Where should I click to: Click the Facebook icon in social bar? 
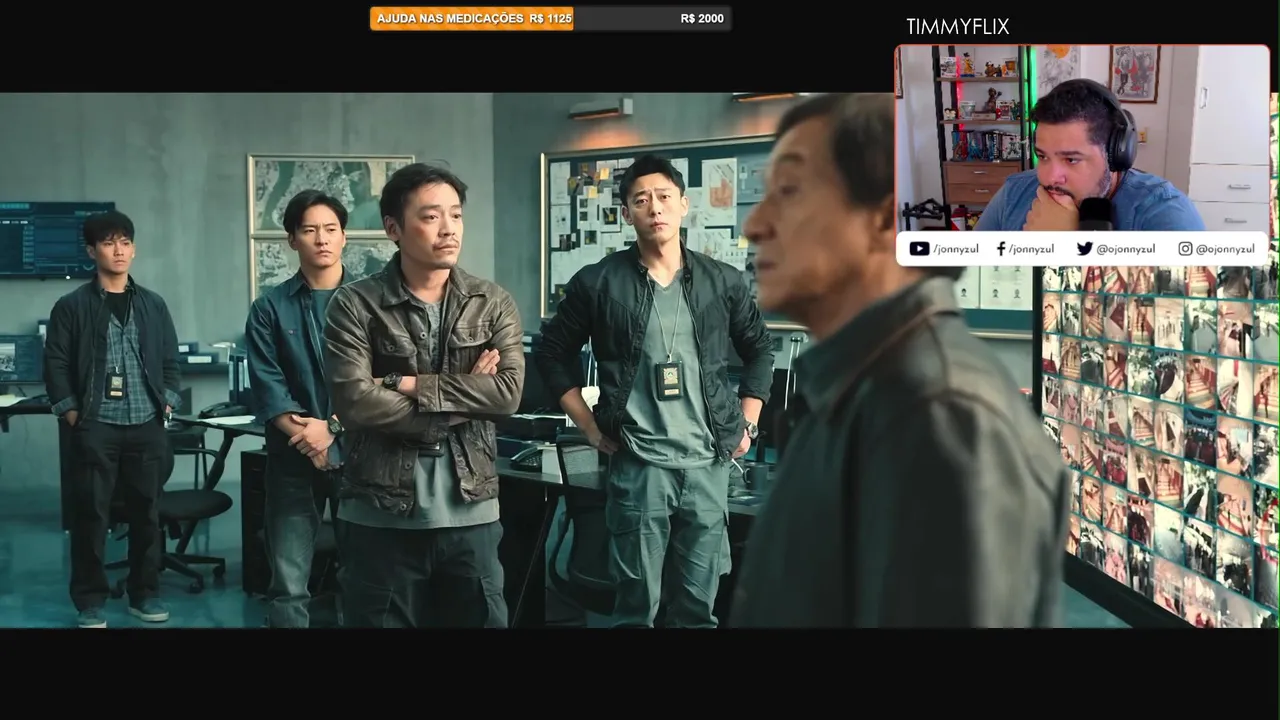click(1000, 249)
